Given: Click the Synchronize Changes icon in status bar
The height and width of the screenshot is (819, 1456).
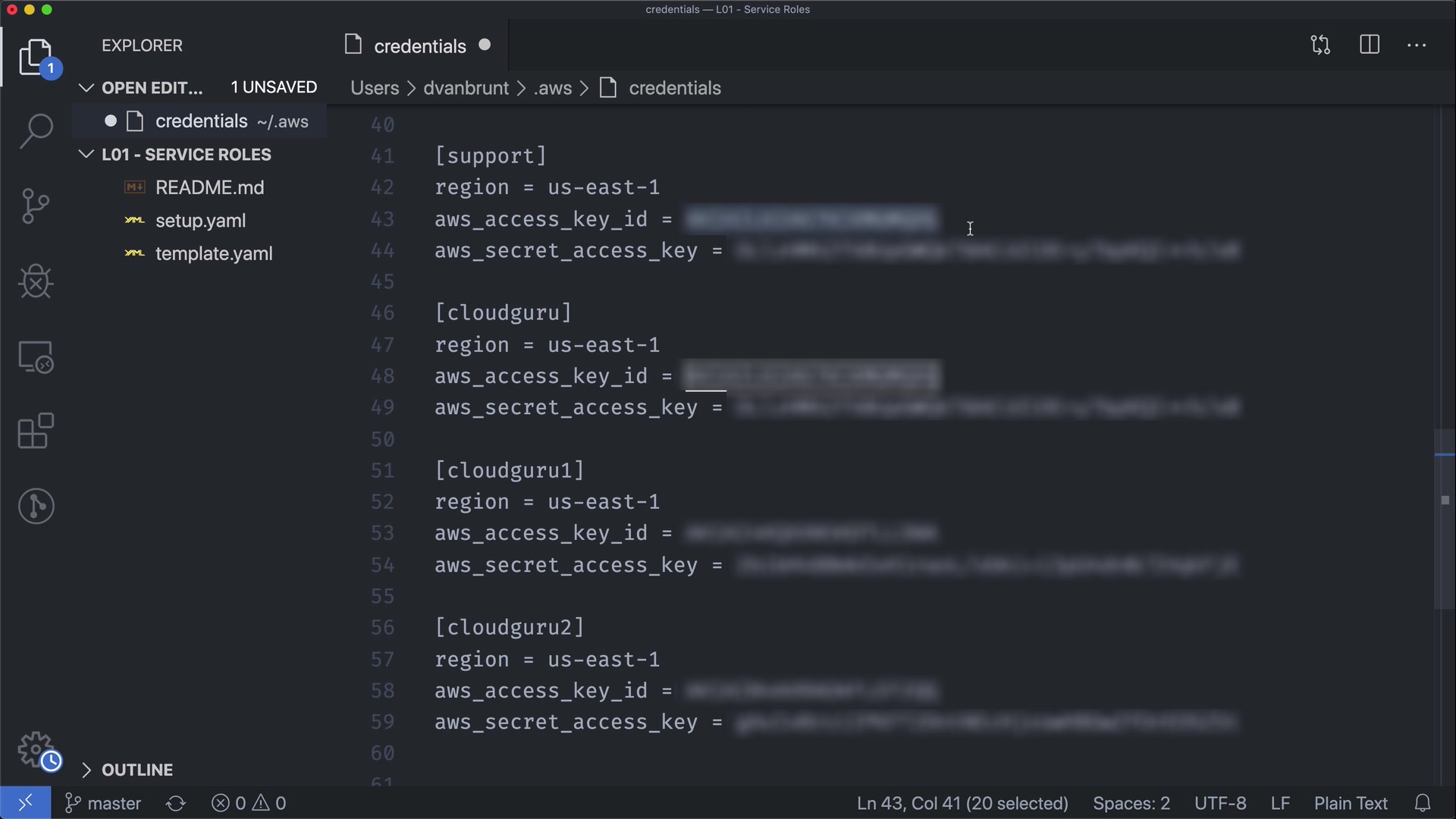Looking at the screenshot, I should point(176,803).
